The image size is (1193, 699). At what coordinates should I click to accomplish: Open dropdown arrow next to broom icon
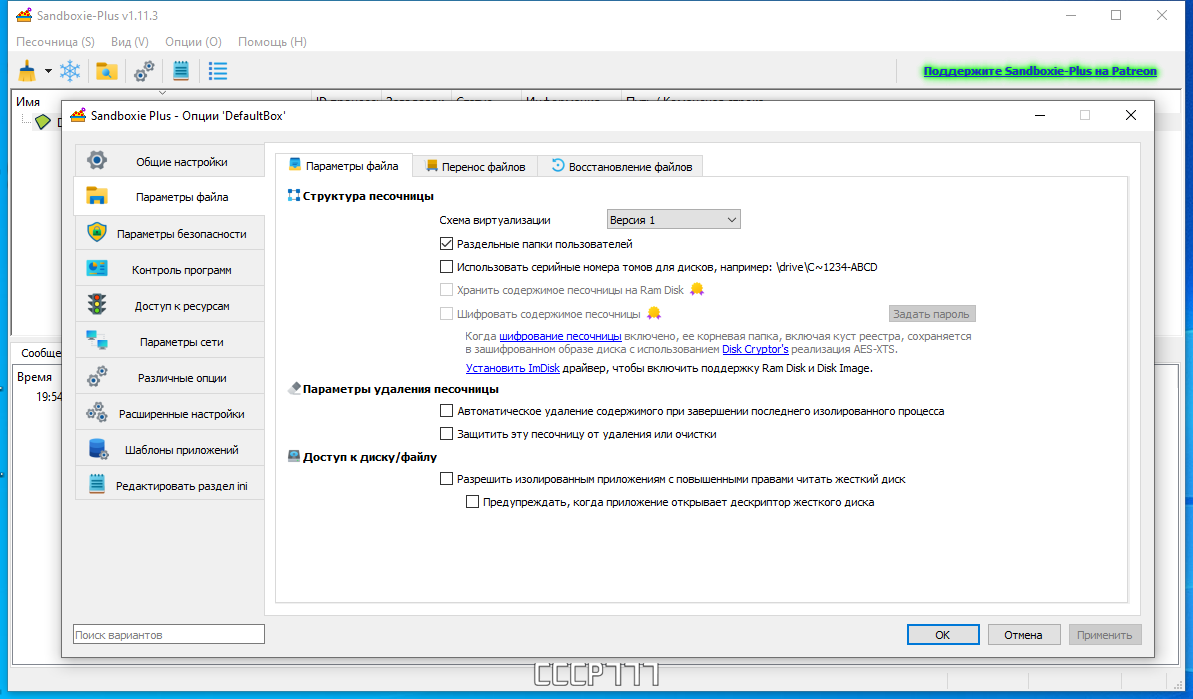pyautogui.click(x=48, y=71)
